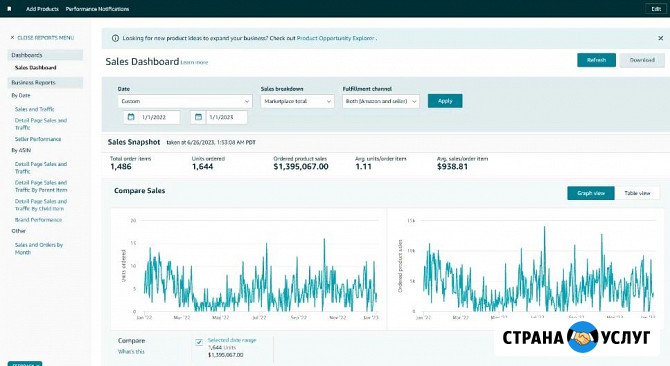This screenshot has width=670, height=366.
Task: Click the Units ordered chart
Action: (249, 269)
